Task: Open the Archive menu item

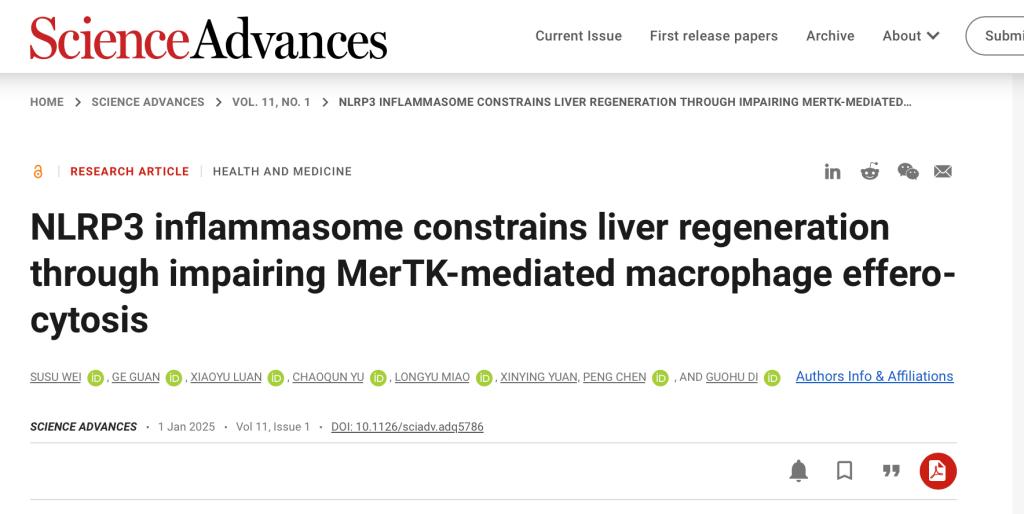Action: 830,36
